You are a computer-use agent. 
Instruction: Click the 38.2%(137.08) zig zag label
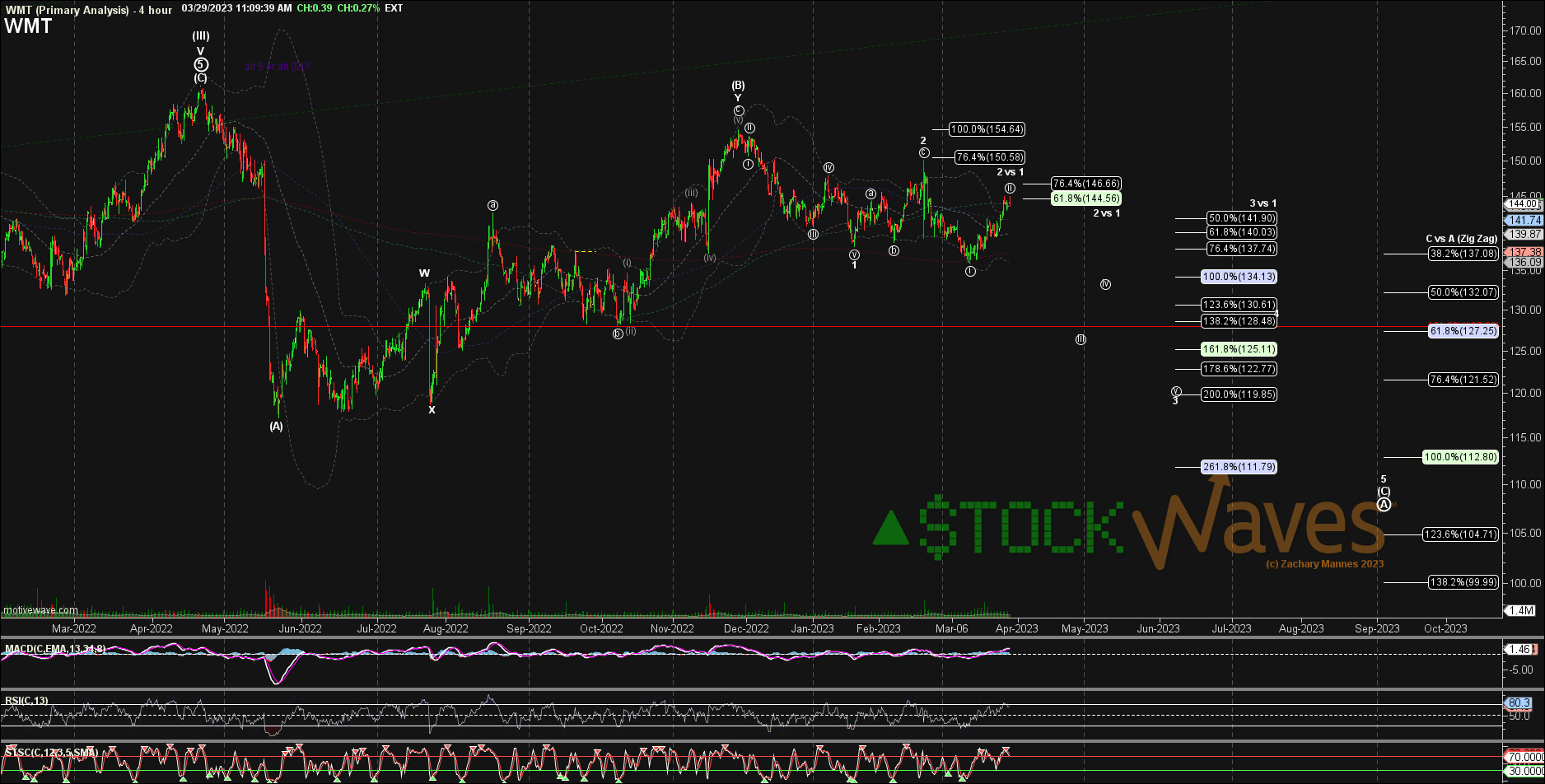[x=1463, y=254]
